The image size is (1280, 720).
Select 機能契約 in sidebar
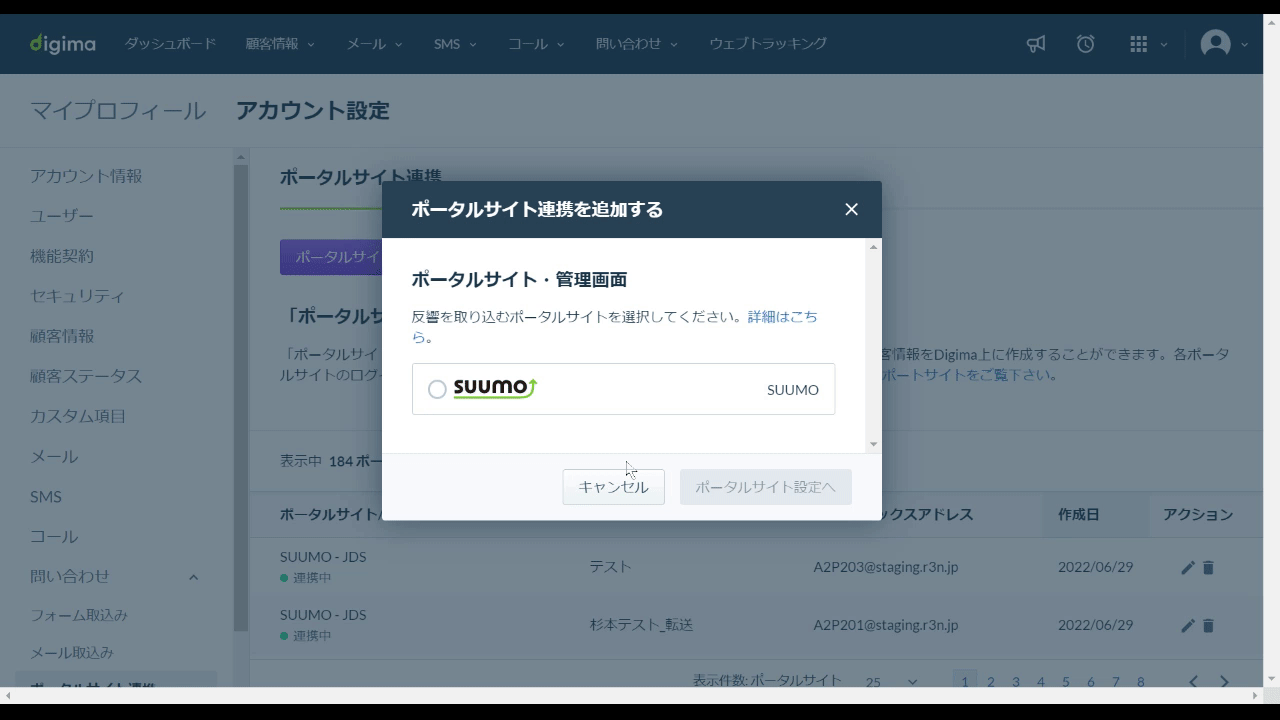pyautogui.click(x=62, y=256)
